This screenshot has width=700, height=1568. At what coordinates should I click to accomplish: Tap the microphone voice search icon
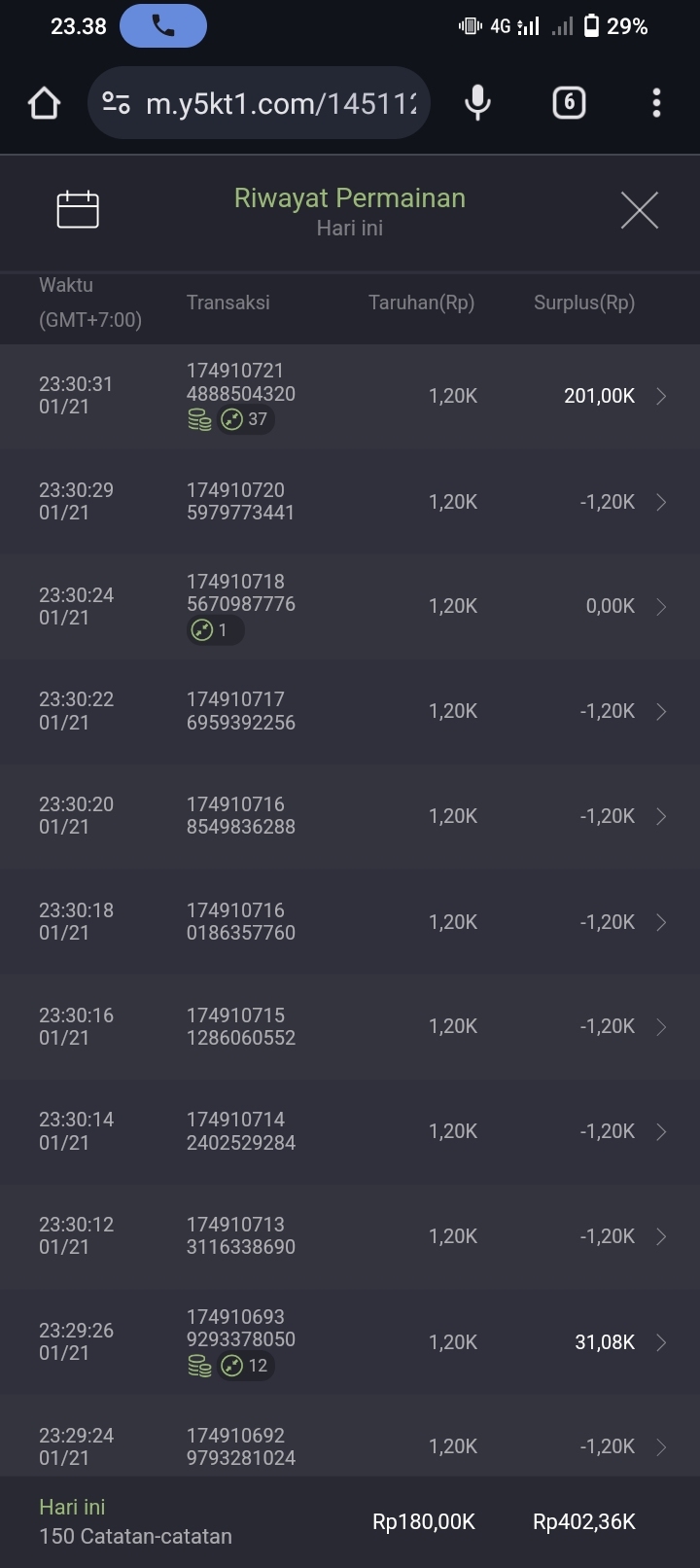(477, 103)
